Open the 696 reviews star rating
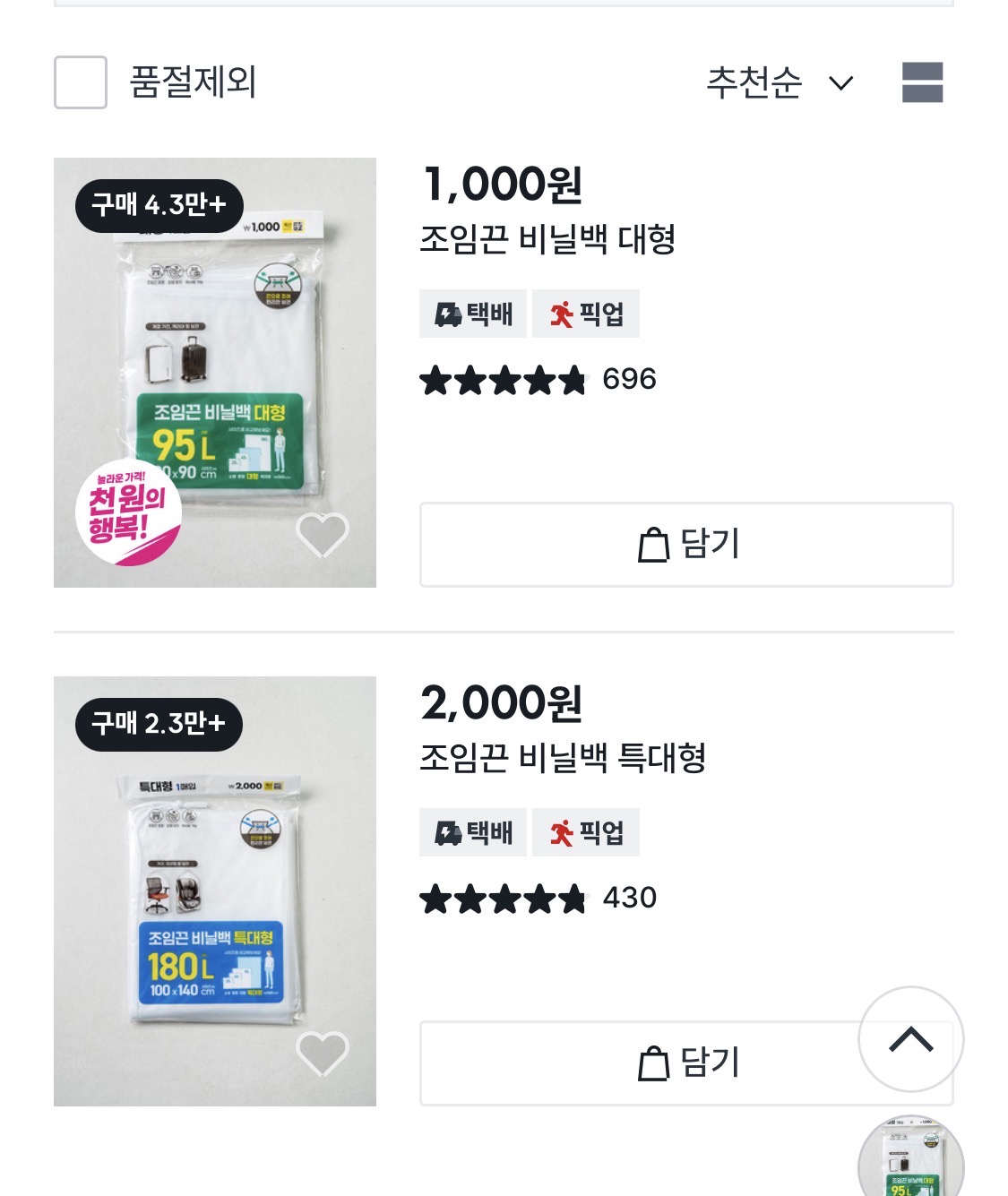1008x1196 pixels. pos(538,380)
